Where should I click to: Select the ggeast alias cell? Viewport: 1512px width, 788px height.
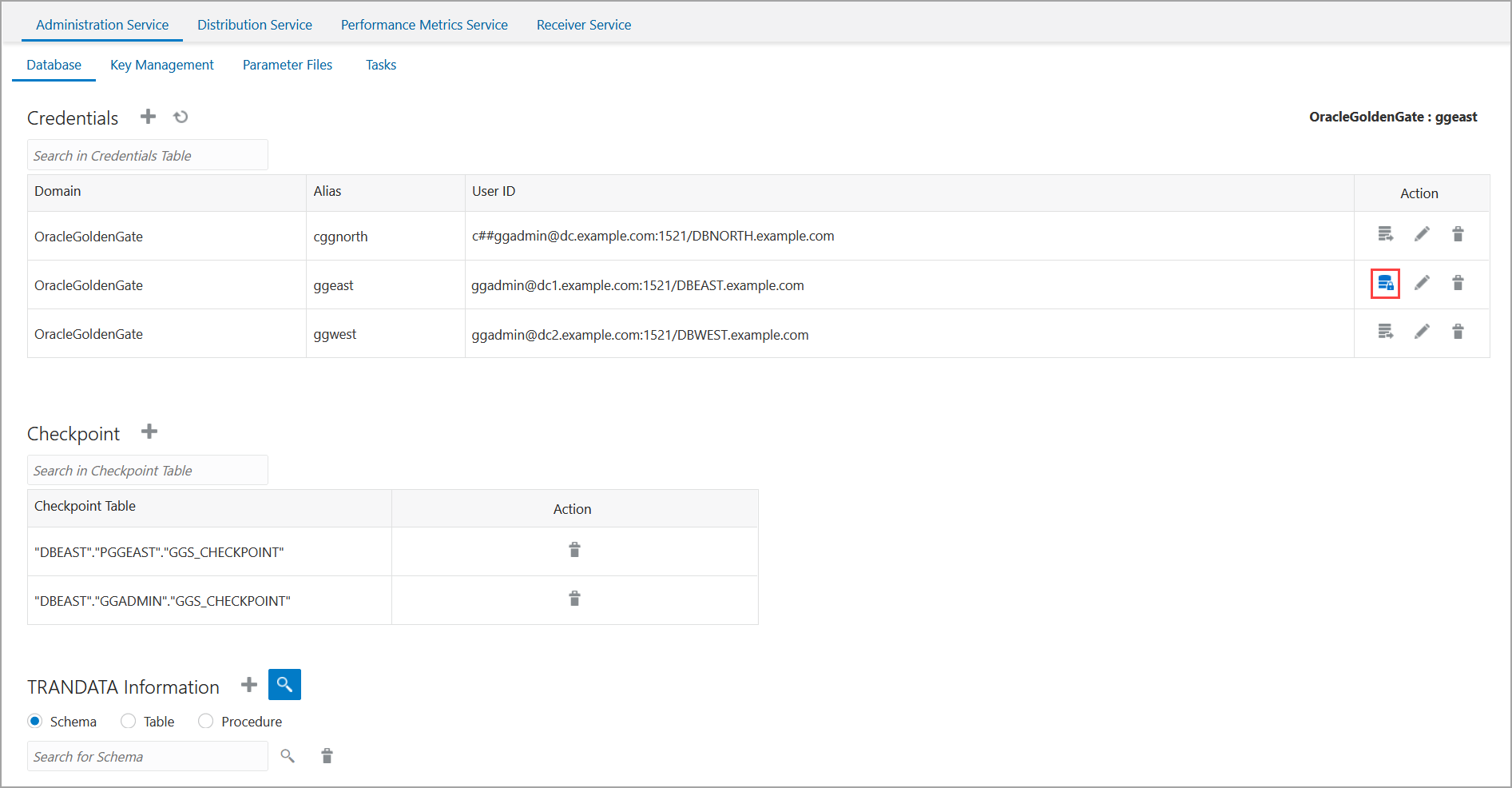386,285
